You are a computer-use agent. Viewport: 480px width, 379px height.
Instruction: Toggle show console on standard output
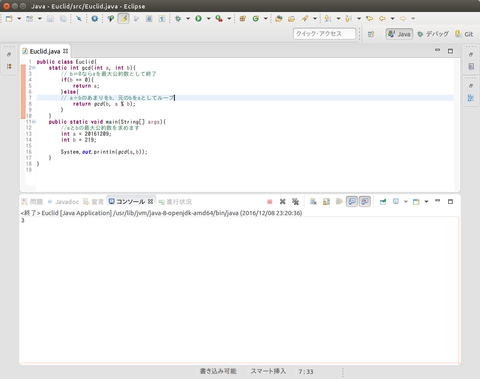click(352, 201)
